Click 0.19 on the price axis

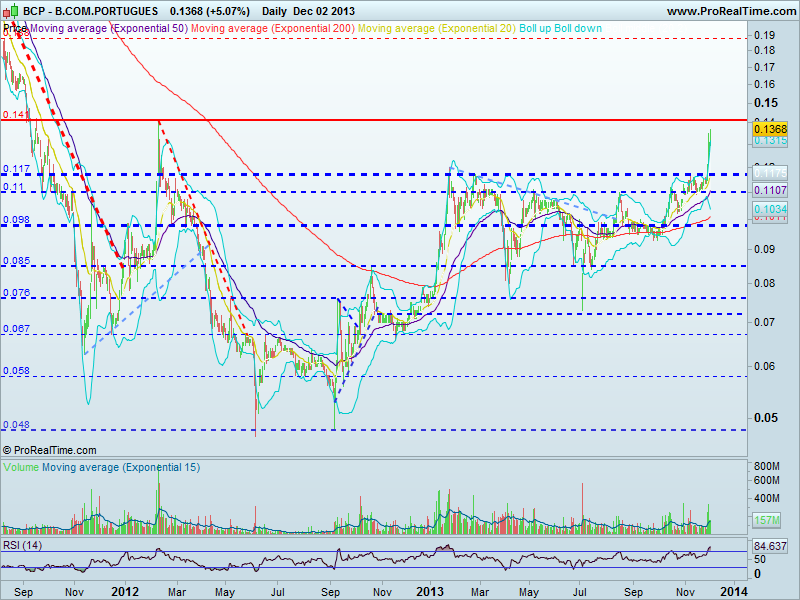764,35
